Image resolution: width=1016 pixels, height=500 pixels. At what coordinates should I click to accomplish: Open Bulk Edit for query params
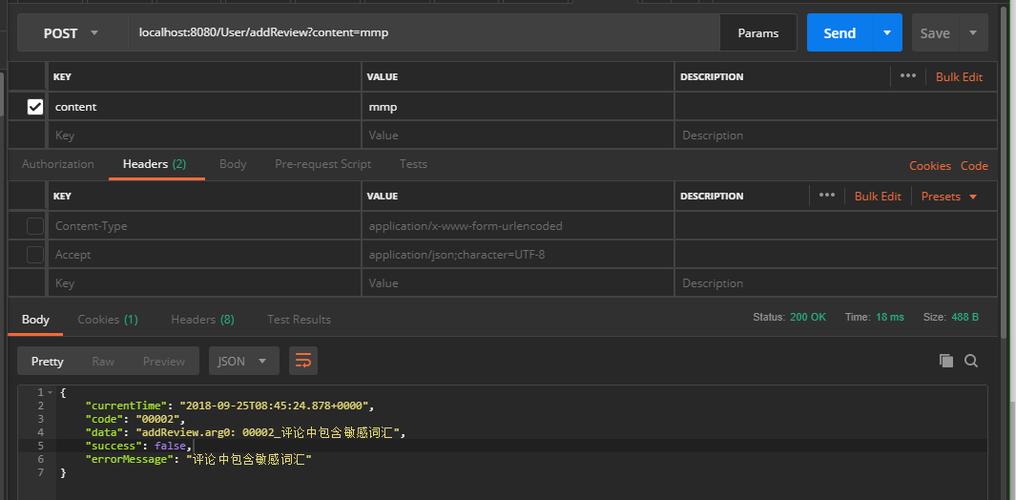[959, 76]
